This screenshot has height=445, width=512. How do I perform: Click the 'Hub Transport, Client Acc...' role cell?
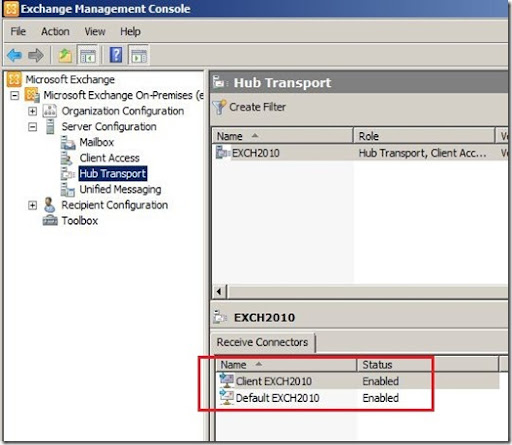(x=422, y=153)
